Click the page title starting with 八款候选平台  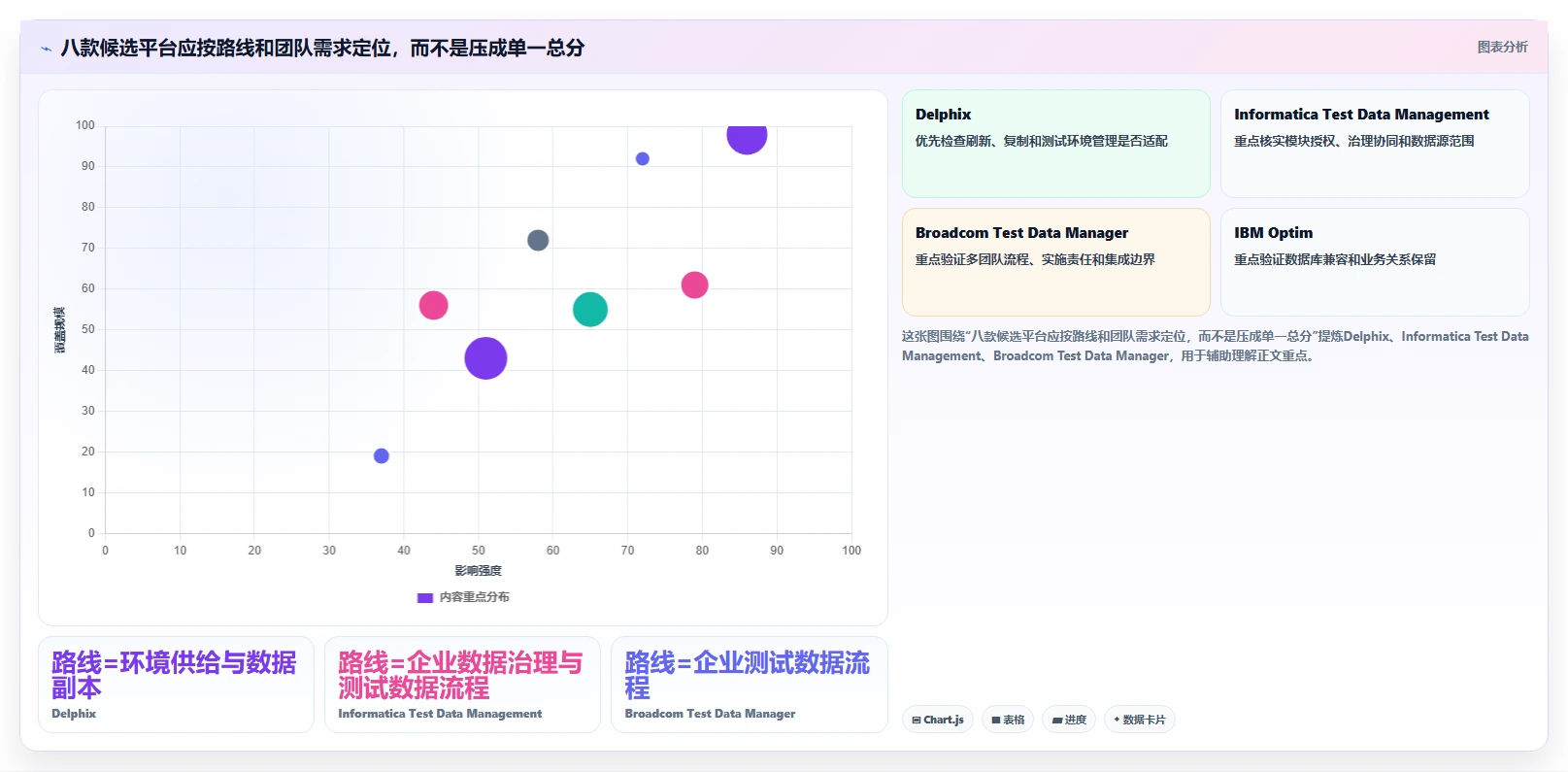coord(322,48)
